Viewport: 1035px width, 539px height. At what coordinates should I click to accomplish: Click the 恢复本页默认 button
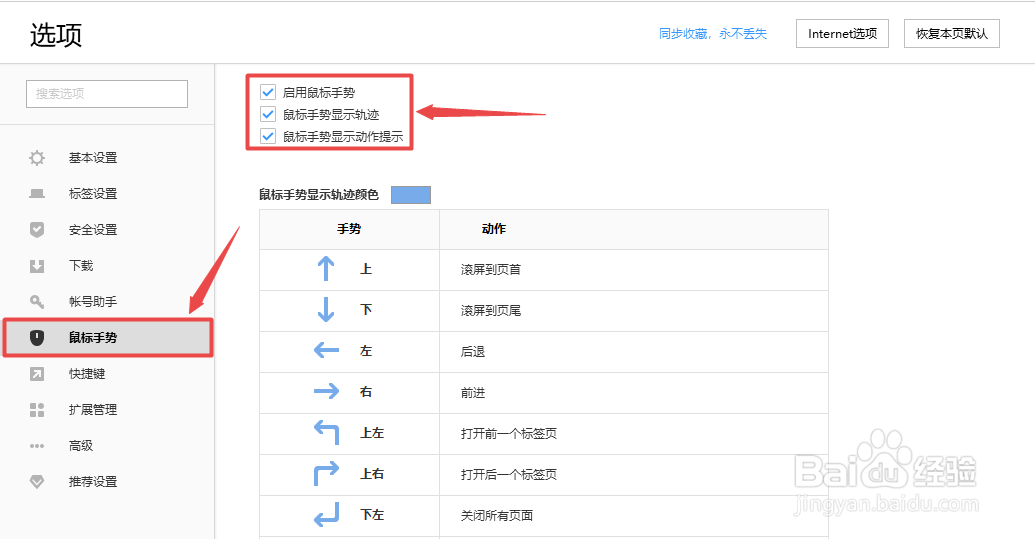click(952, 34)
